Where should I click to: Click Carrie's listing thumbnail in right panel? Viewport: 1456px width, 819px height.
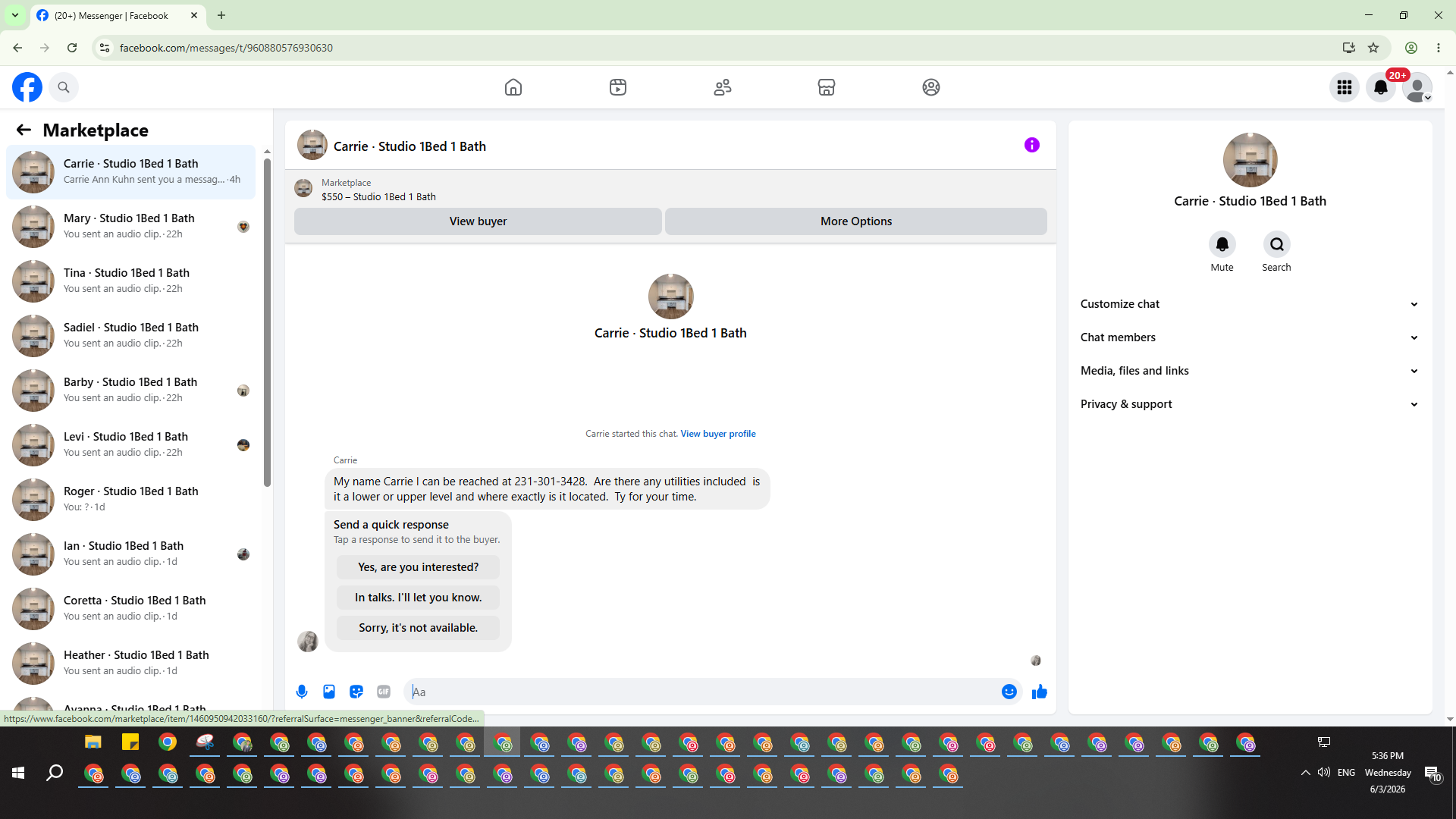[x=1250, y=160]
